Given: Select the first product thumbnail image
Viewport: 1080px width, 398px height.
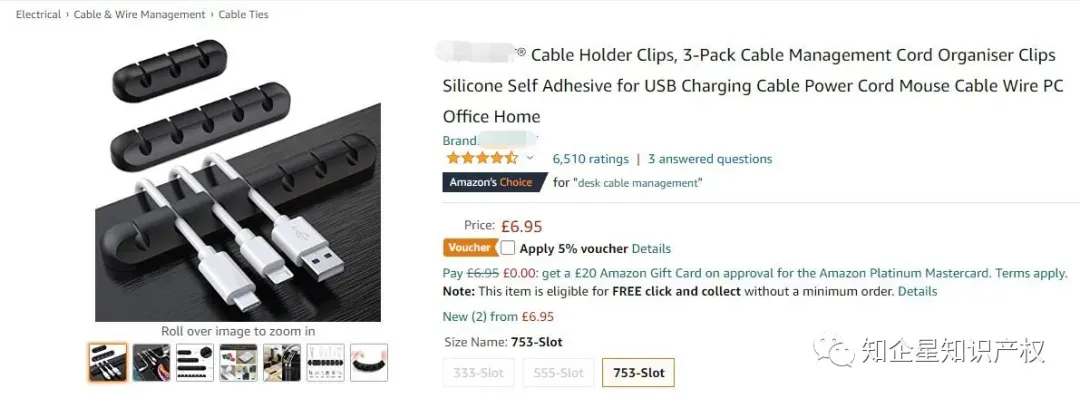Looking at the screenshot, I should coord(107,363).
